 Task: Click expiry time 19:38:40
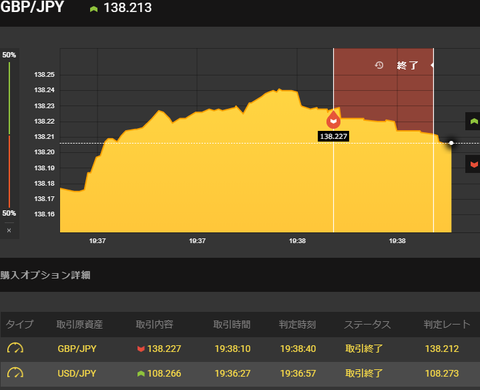tap(298, 349)
